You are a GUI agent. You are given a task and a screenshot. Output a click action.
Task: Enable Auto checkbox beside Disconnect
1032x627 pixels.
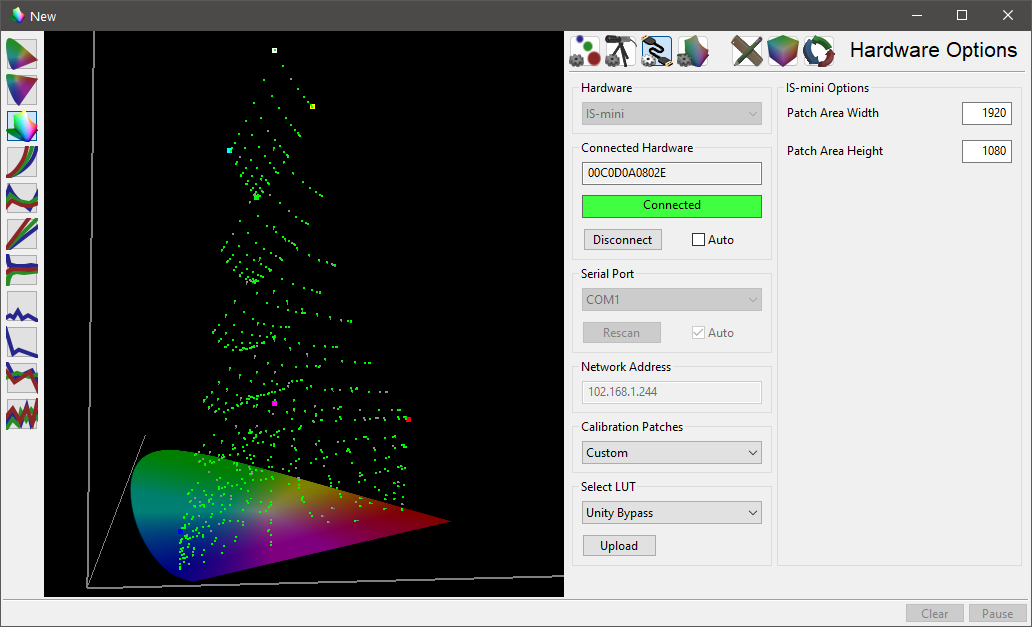tap(699, 240)
